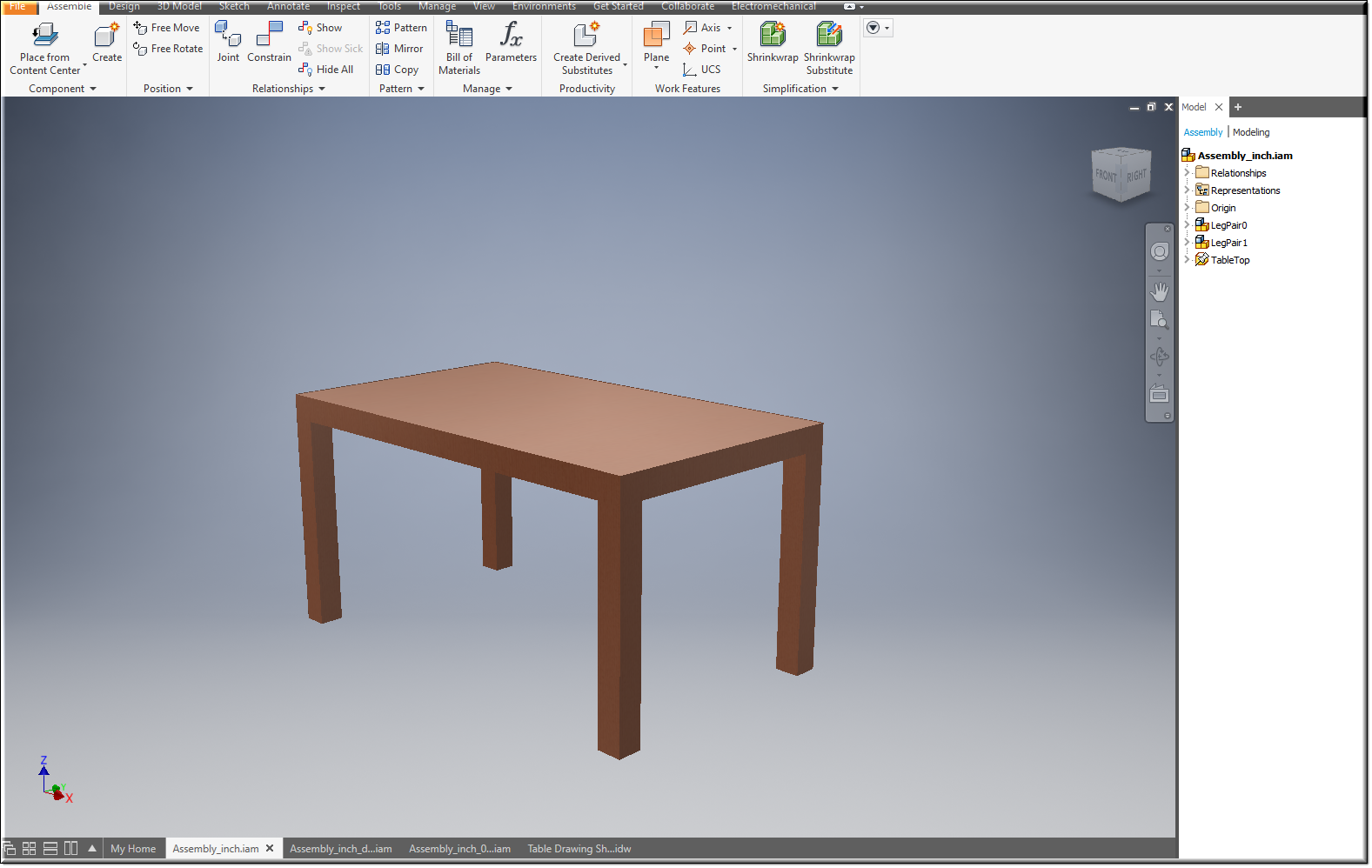Click the Look At navigation icon
Image resolution: width=1372 pixels, height=868 pixels.
pos(1160,394)
